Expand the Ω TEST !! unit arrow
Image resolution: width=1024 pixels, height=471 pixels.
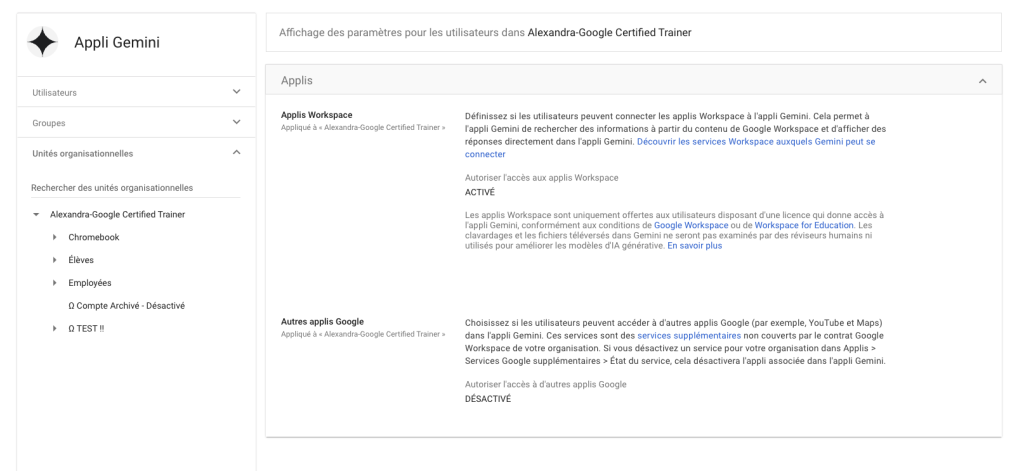(x=54, y=329)
